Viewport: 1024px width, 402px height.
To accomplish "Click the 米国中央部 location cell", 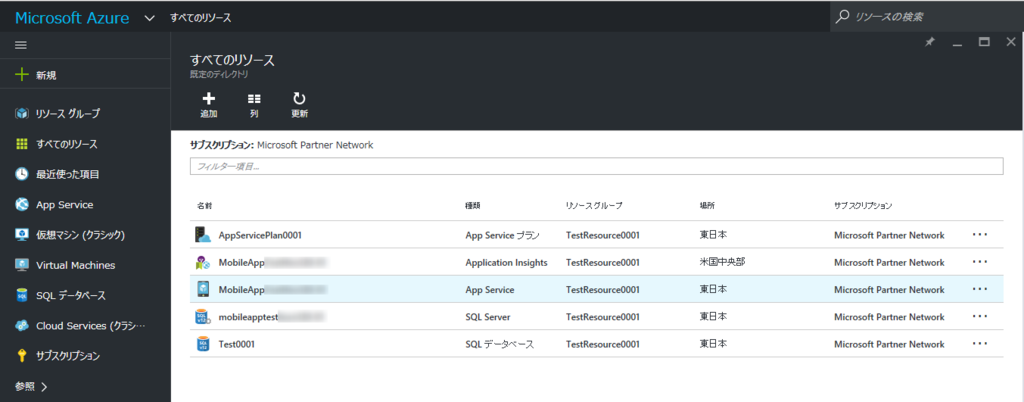I will click(x=722, y=262).
